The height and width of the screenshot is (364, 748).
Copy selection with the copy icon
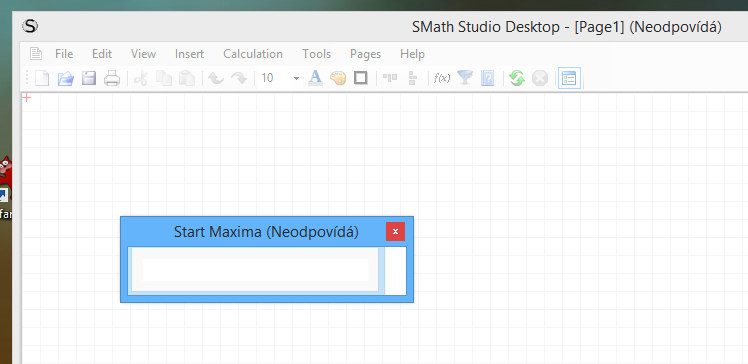pyautogui.click(x=164, y=78)
